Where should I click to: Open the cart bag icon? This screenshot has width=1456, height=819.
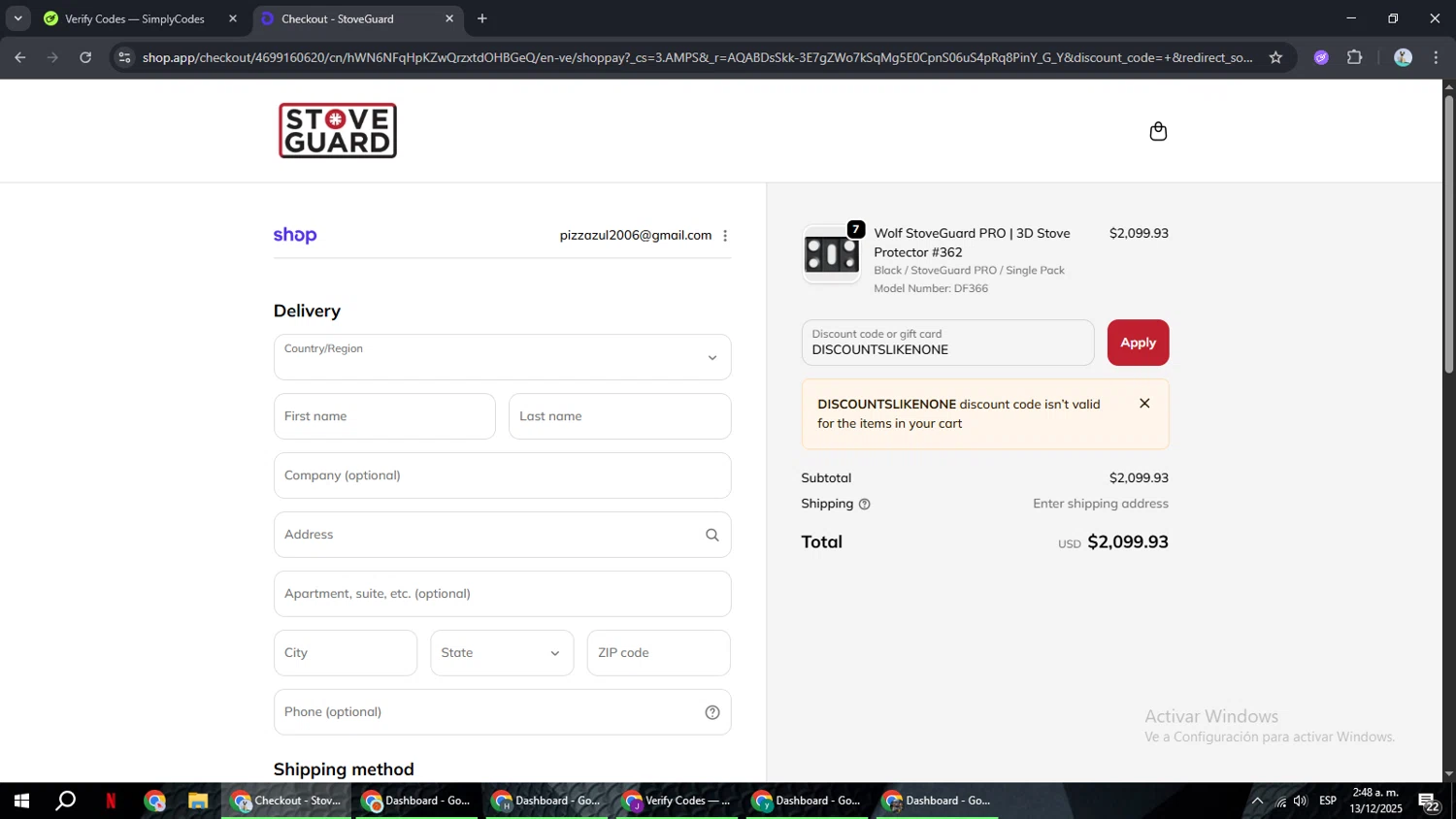coord(1158,131)
